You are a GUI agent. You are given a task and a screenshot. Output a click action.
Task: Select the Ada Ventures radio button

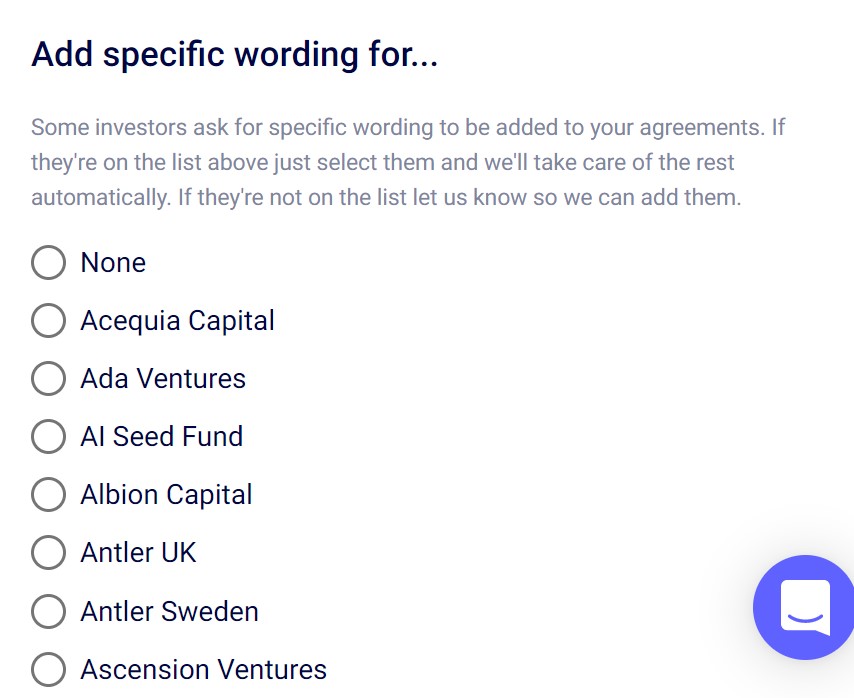[x=48, y=378]
